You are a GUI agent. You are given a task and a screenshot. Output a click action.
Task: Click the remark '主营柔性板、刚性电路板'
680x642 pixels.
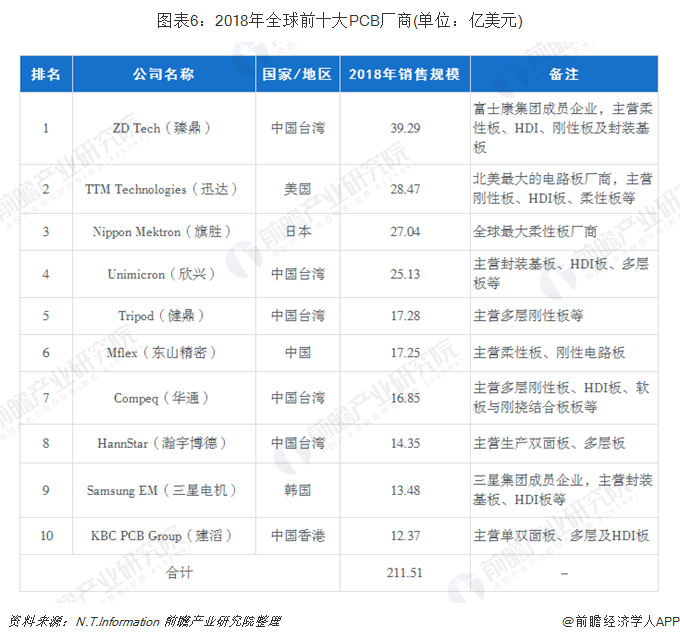point(549,353)
